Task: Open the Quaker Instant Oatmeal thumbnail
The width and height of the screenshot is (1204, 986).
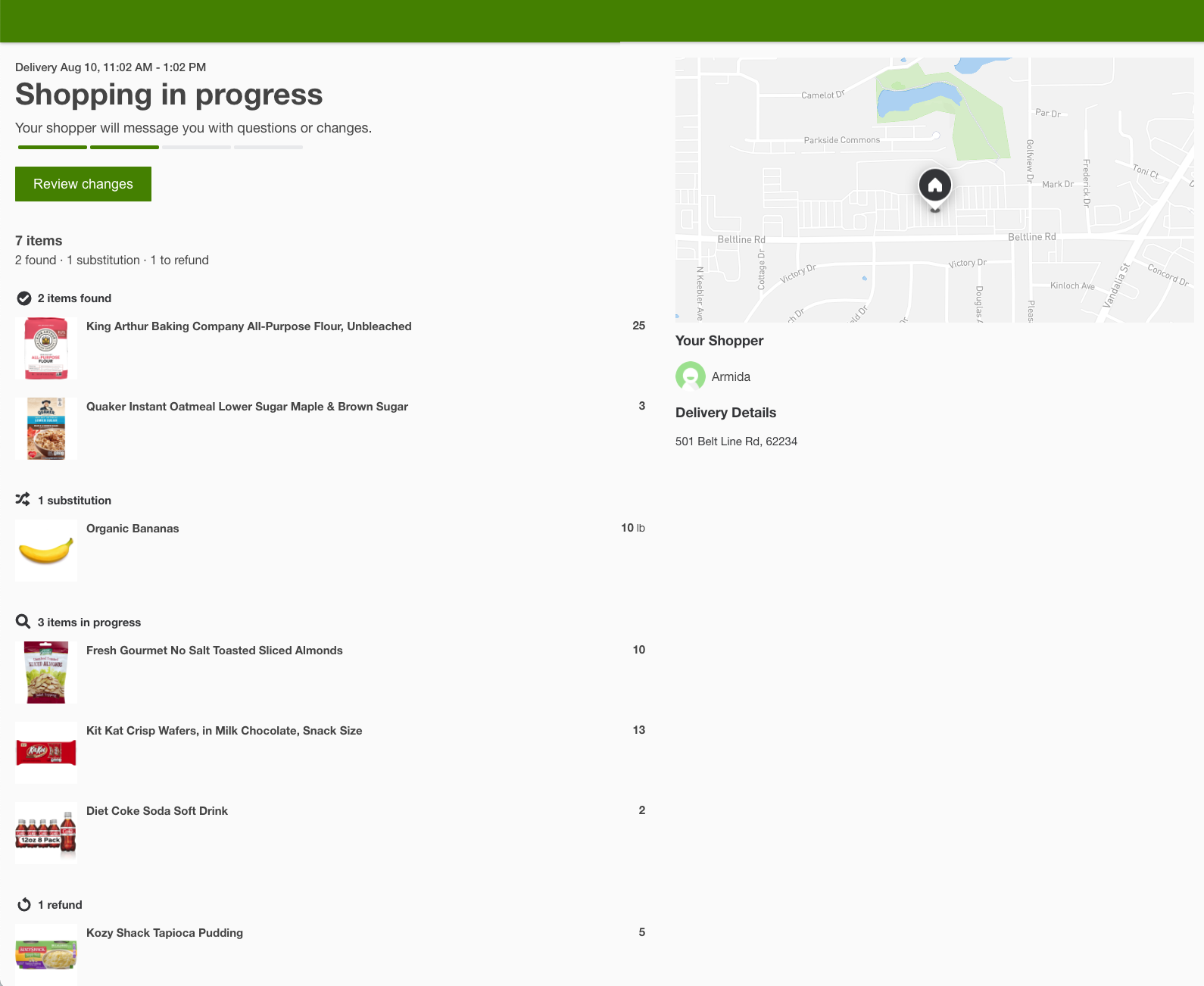Action: [46, 429]
